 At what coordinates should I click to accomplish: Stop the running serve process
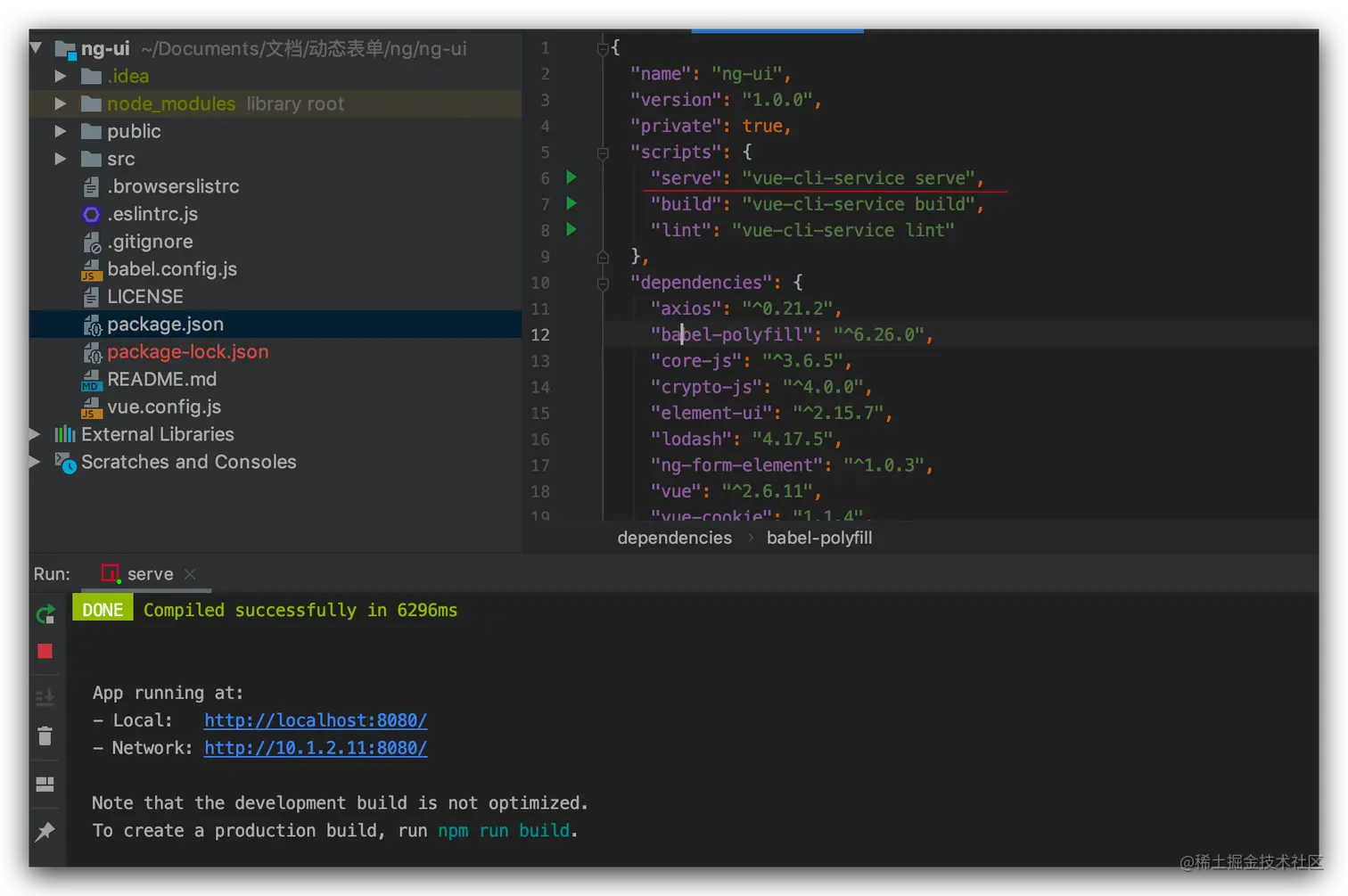(45, 652)
